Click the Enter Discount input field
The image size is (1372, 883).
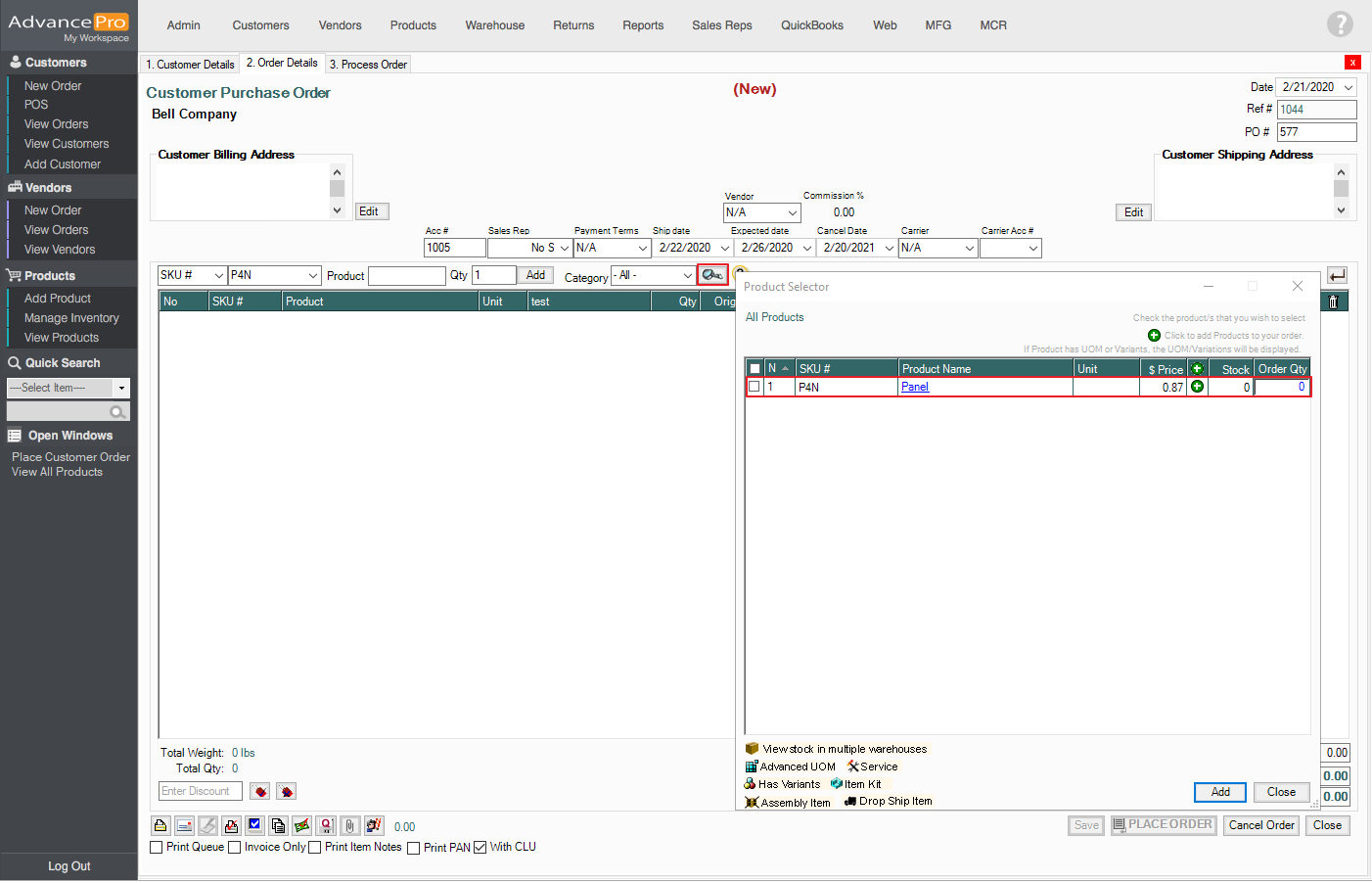200,791
